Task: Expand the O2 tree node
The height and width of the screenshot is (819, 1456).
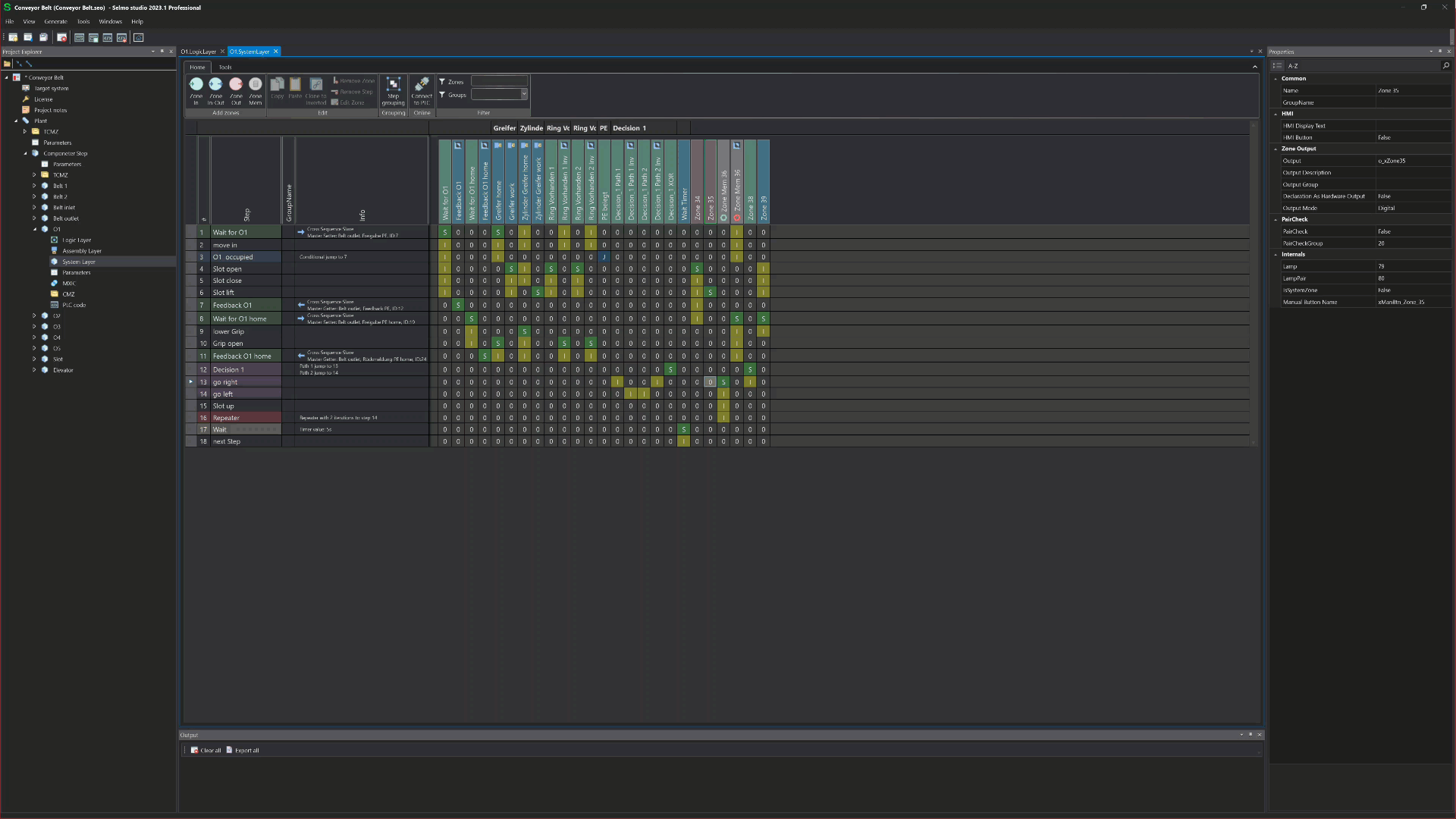Action: (34, 316)
